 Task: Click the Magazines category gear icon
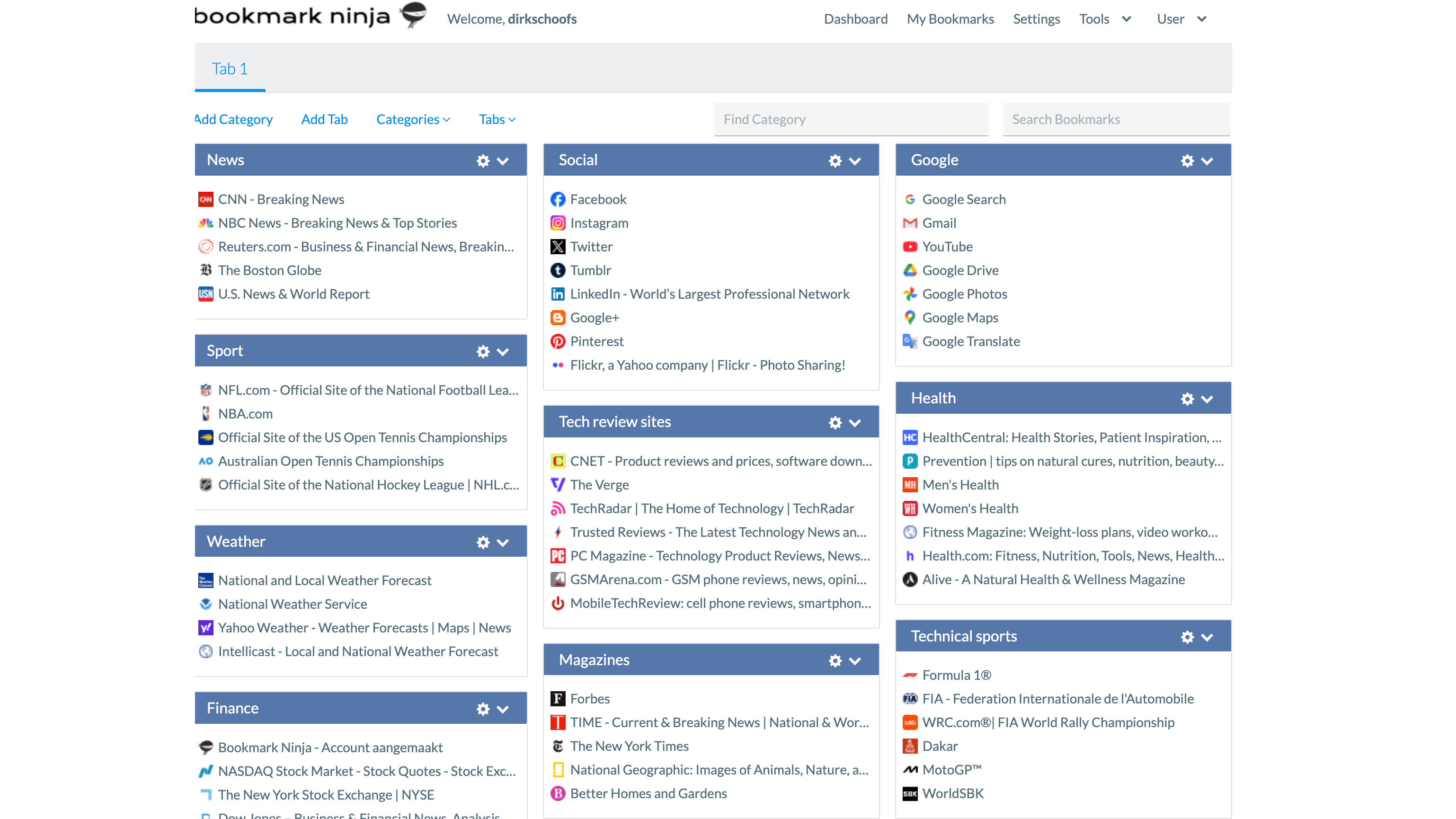pyautogui.click(x=835, y=661)
